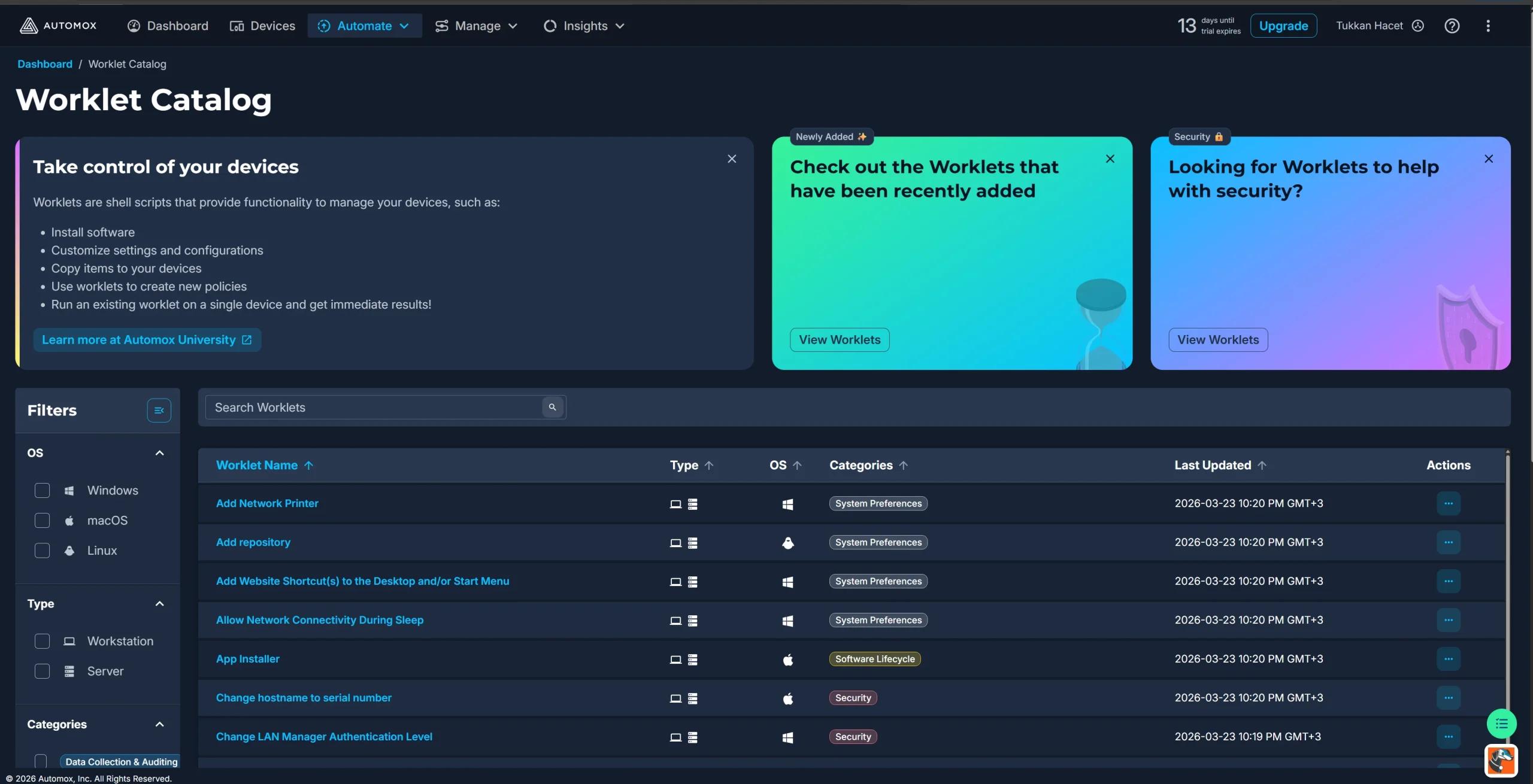
Task: Collapse the Type filter section
Action: (x=159, y=603)
